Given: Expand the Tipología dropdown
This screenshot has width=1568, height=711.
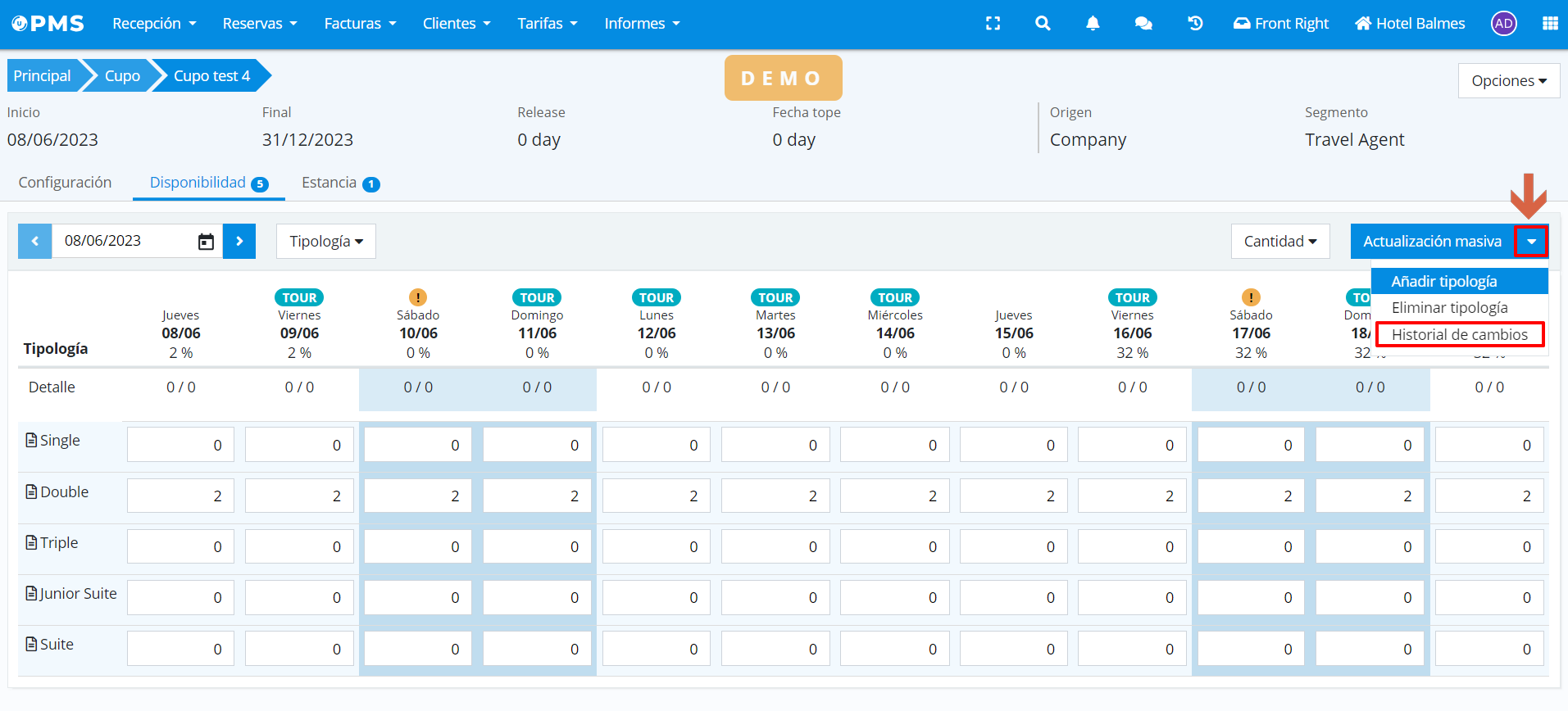Looking at the screenshot, I should [x=325, y=242].
